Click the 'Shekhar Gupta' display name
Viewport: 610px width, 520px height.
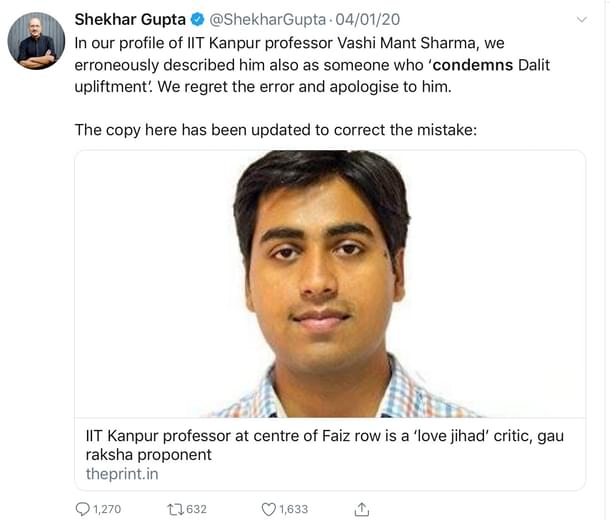pyautogui.click(x=127, y=20)
